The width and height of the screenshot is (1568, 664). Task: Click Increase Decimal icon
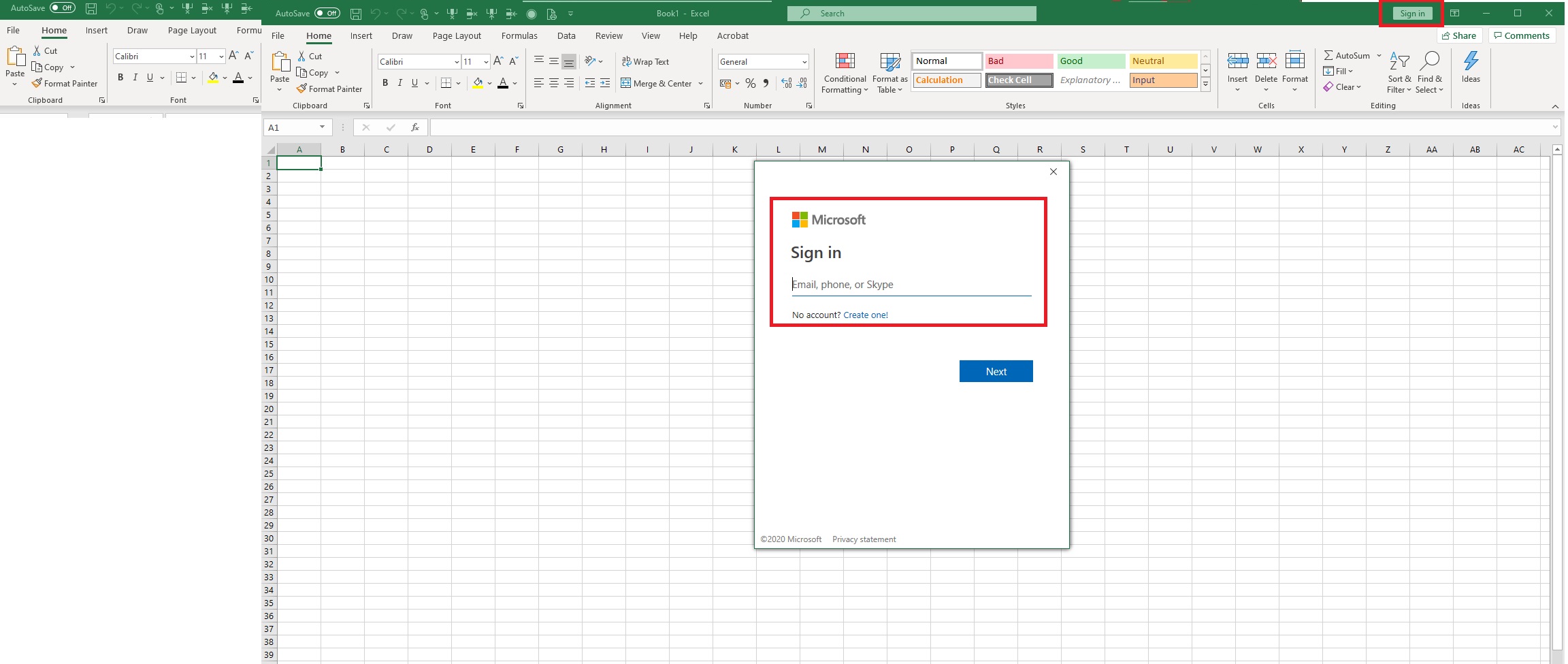(787, 83)
